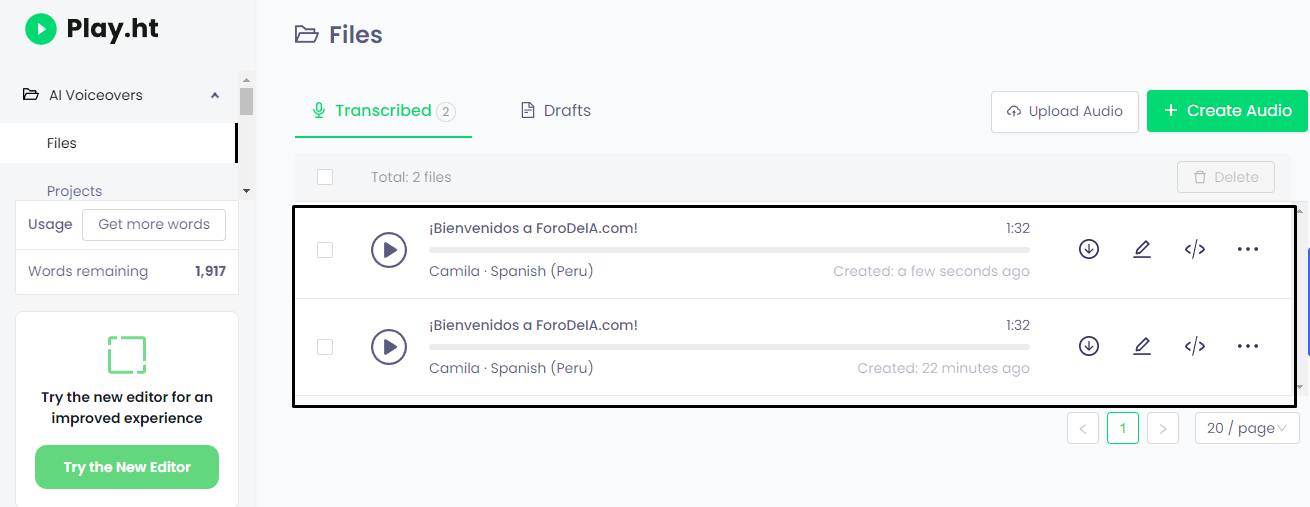Screen dimensions: 1310x507
Task: Open more options for the second audio
Action: click(1248, 347)
